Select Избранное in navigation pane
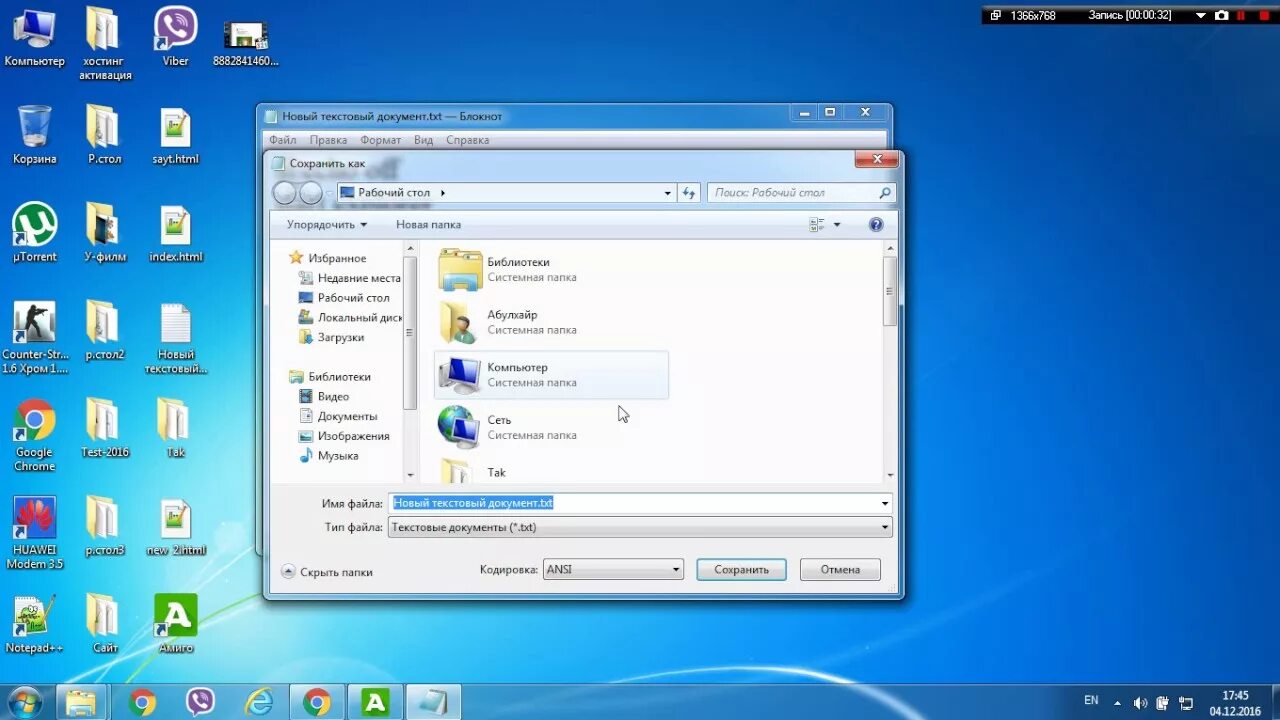The image size is (1280, 720). pyautogui.click(x=328, y=258)
